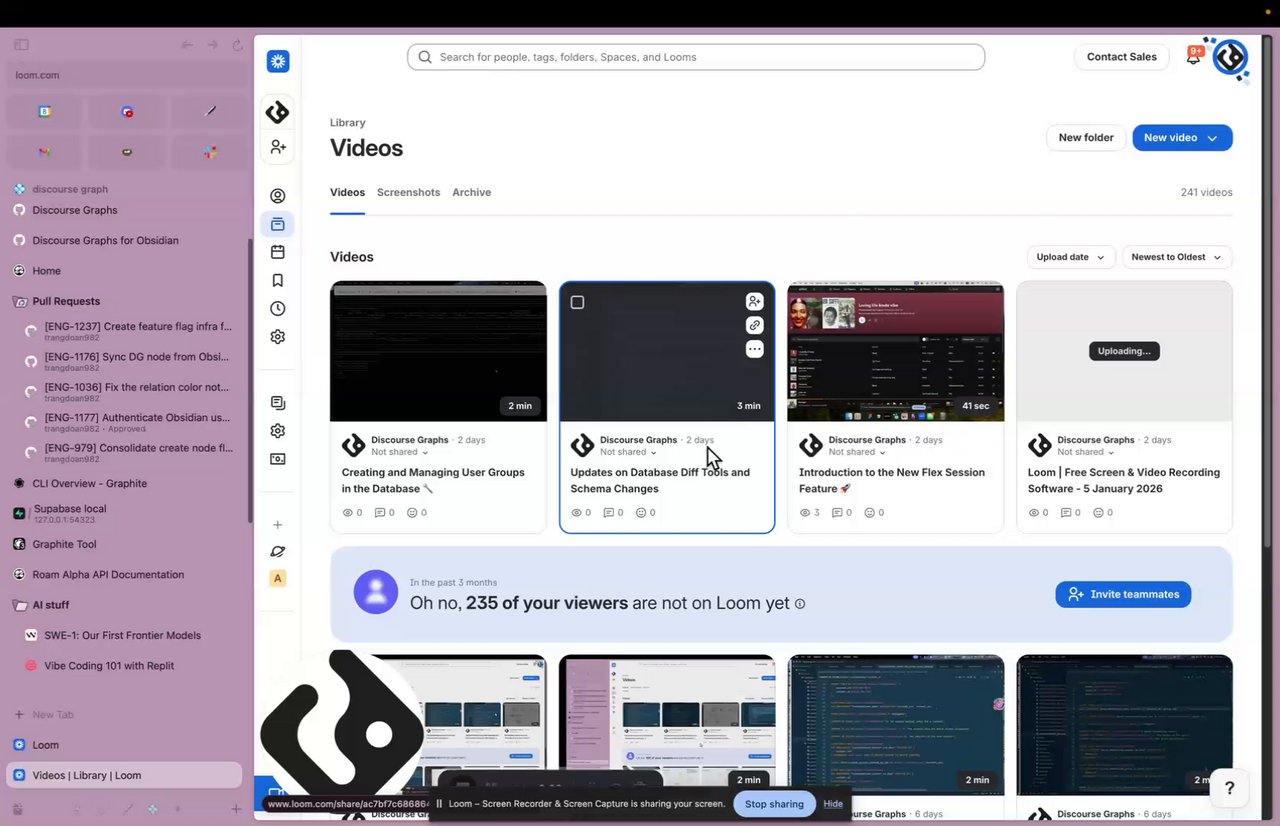Click the notes document icon in Loom sidebar
The image size is (1280, 826).
tap(278, 403)
